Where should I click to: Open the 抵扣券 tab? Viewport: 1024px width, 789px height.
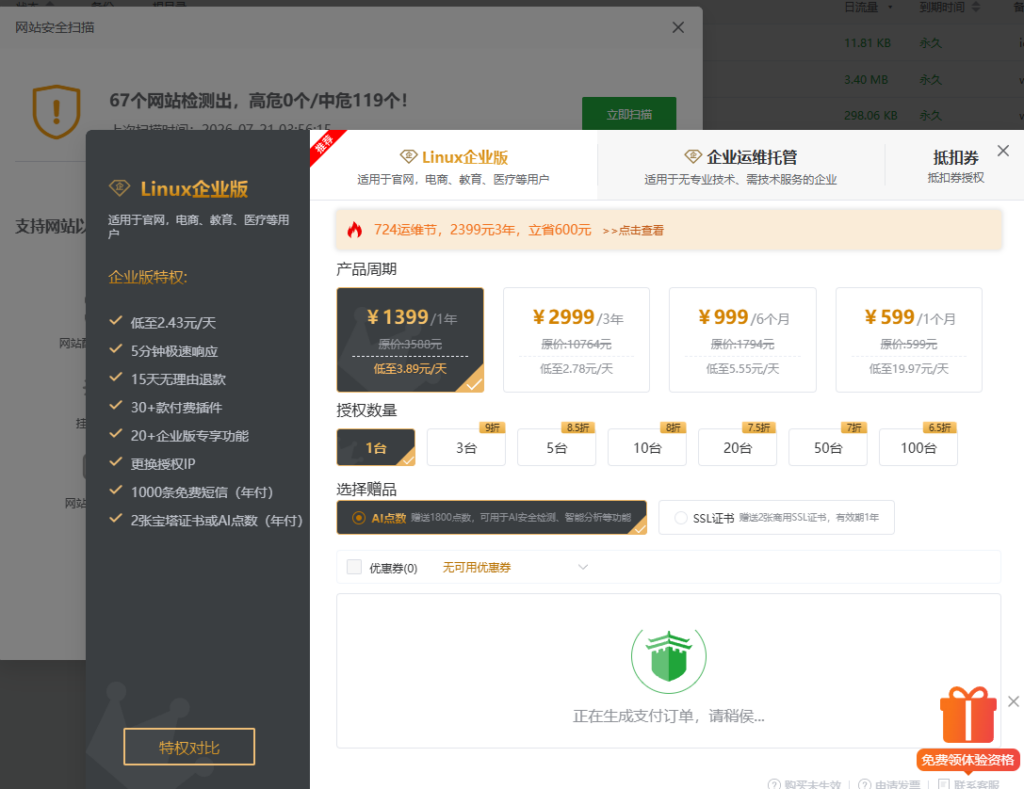coord(955,166)
